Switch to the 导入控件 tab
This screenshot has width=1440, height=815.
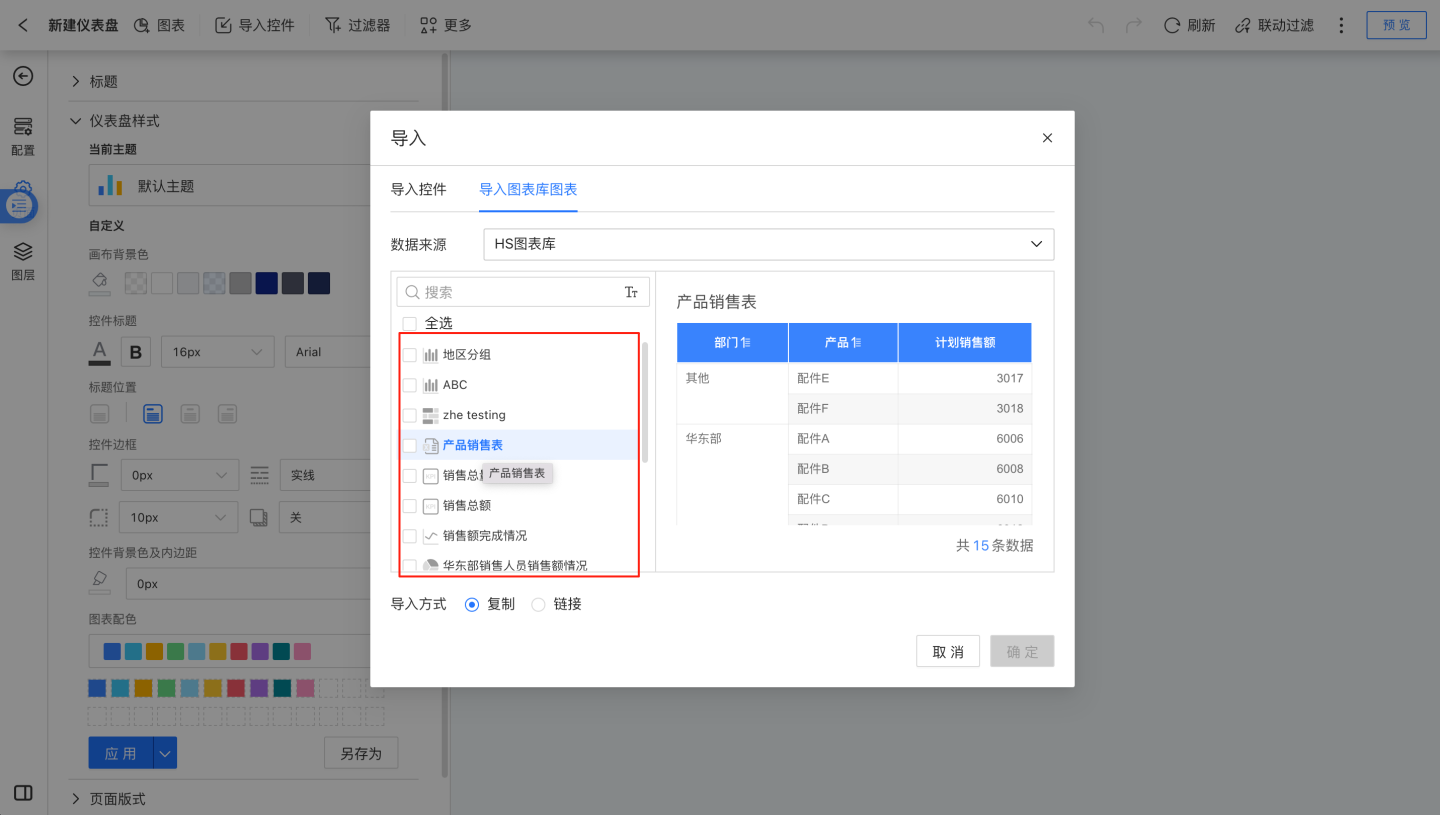418,189
